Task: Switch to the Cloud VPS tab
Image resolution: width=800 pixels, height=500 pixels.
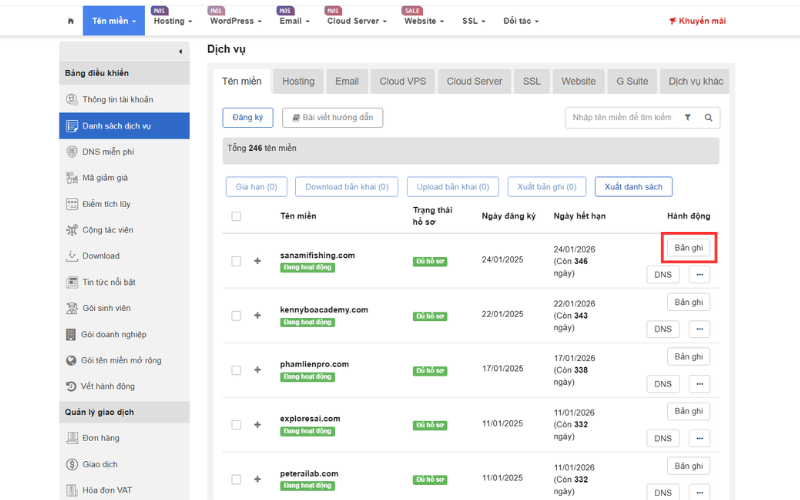Action: tap(403, 82)
